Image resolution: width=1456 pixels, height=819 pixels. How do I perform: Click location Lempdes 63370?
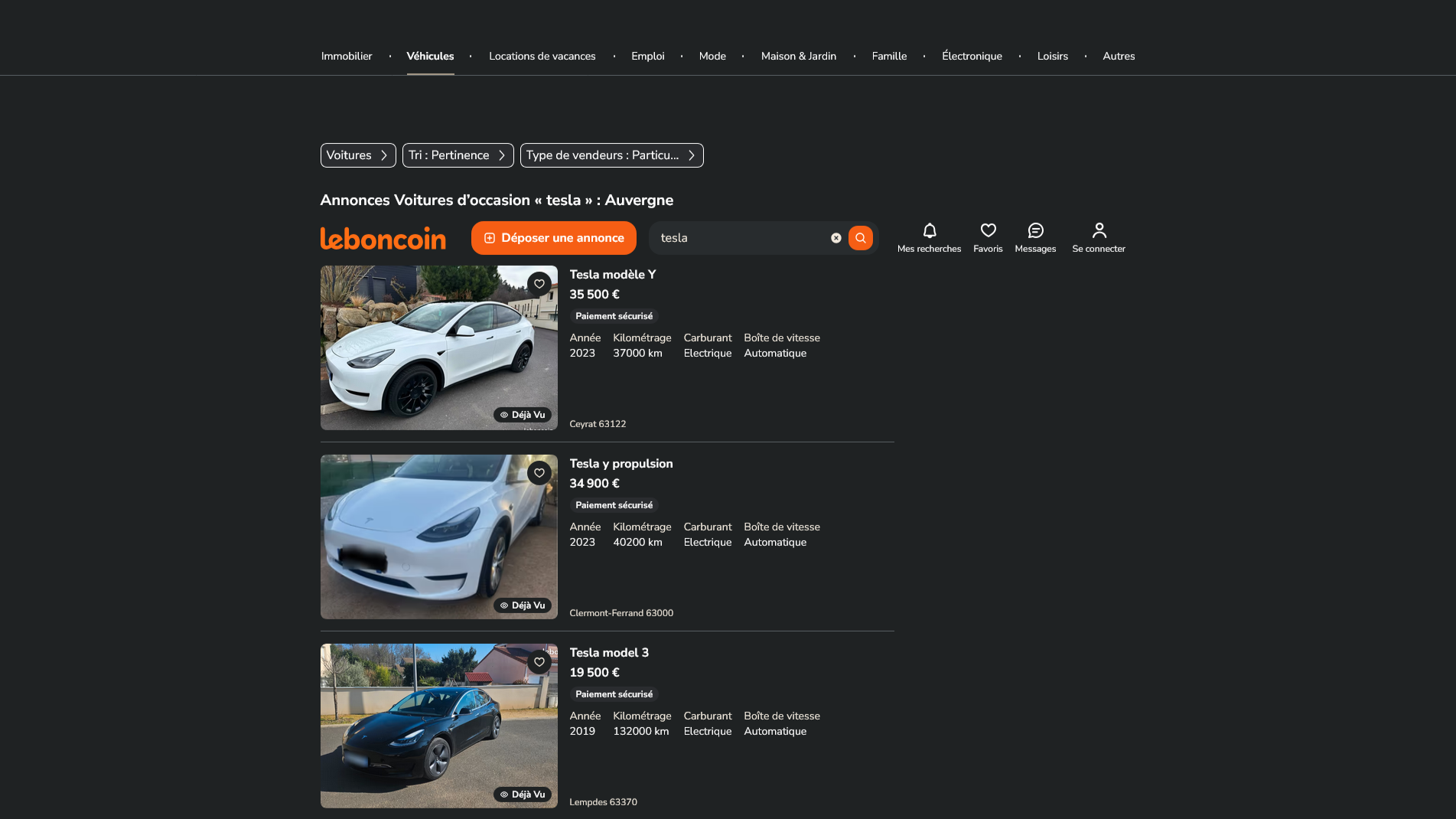603,802
